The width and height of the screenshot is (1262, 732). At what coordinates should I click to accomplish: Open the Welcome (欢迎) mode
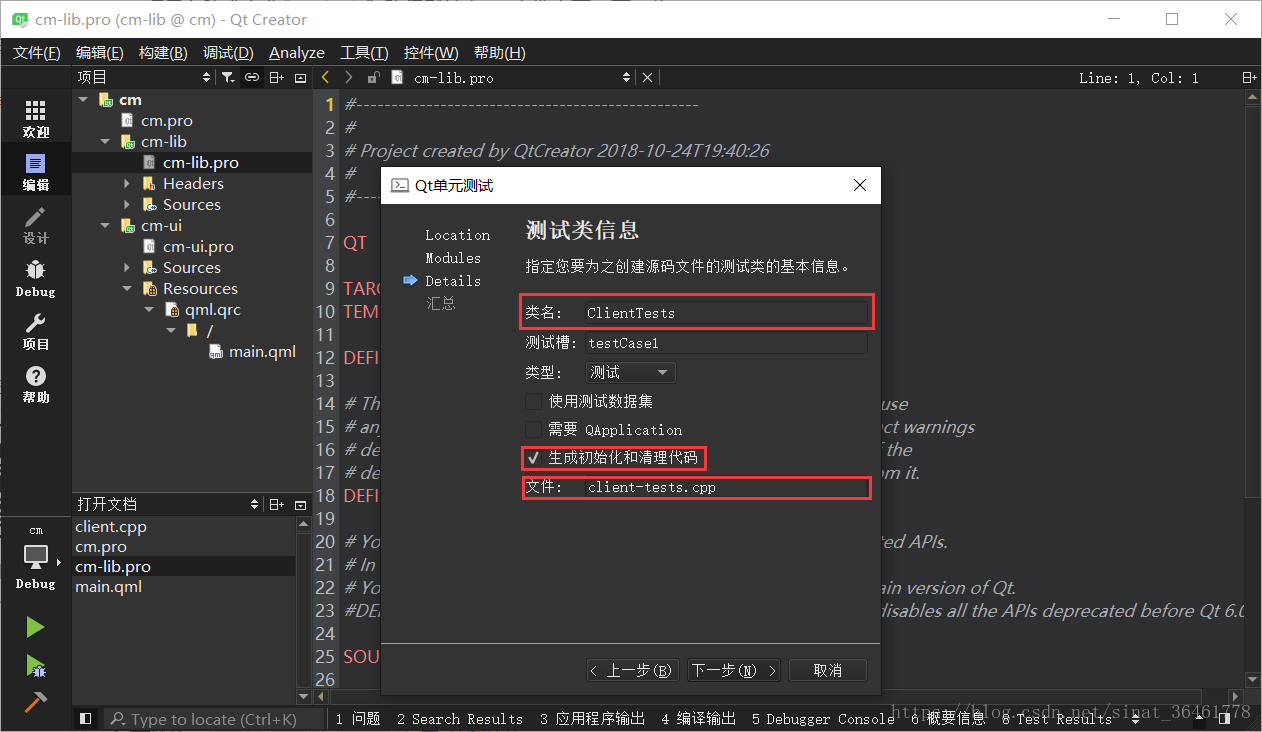(35, 119)
